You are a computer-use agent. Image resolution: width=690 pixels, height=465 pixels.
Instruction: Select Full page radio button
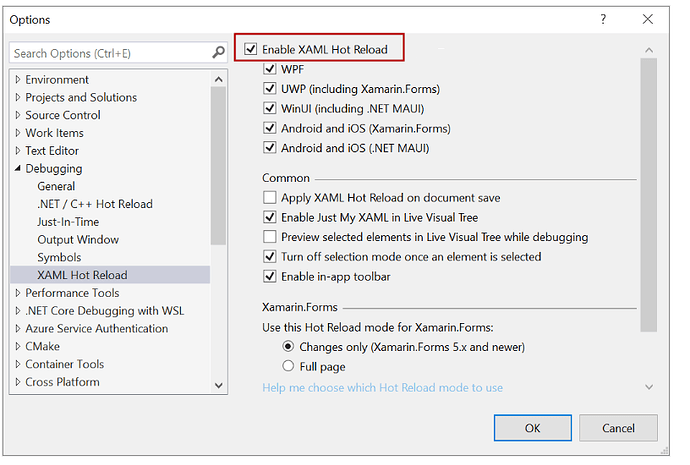tap(288, 366)
